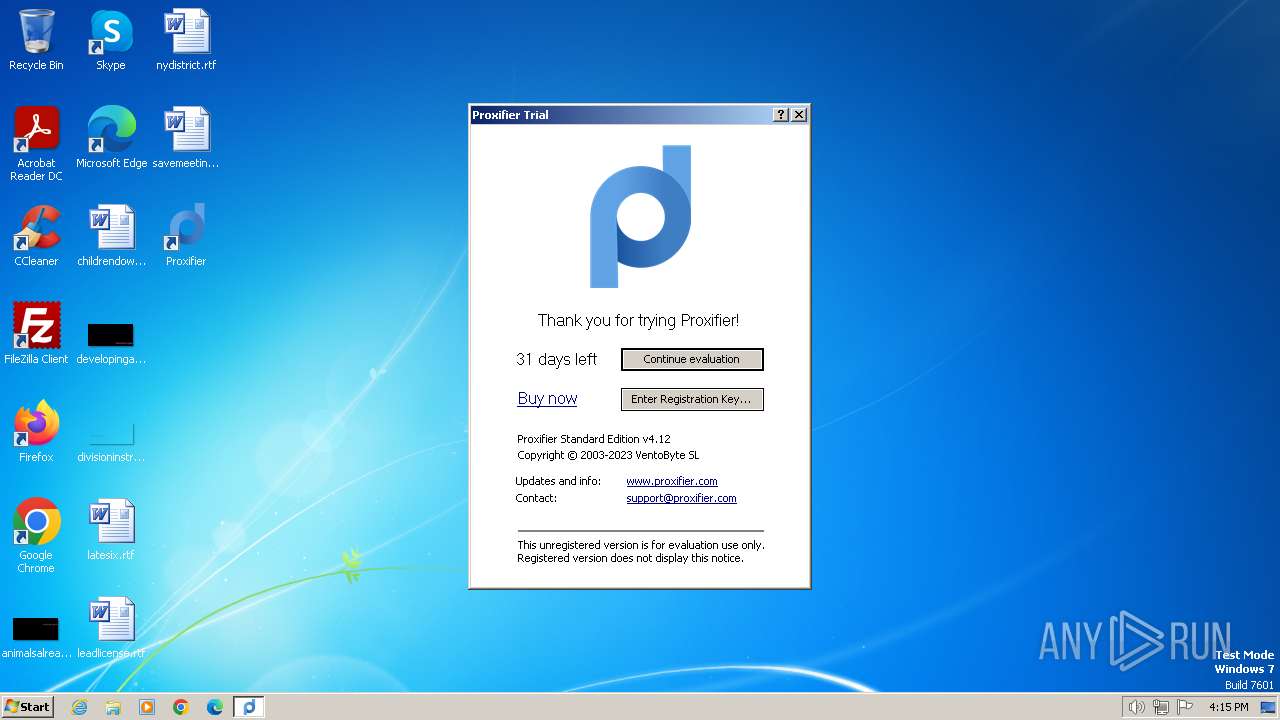Open Microsoft Edge desktop shortcut
Viewport: 1280px width, 720px height.
pyautogui.click(x=111, y=138)
